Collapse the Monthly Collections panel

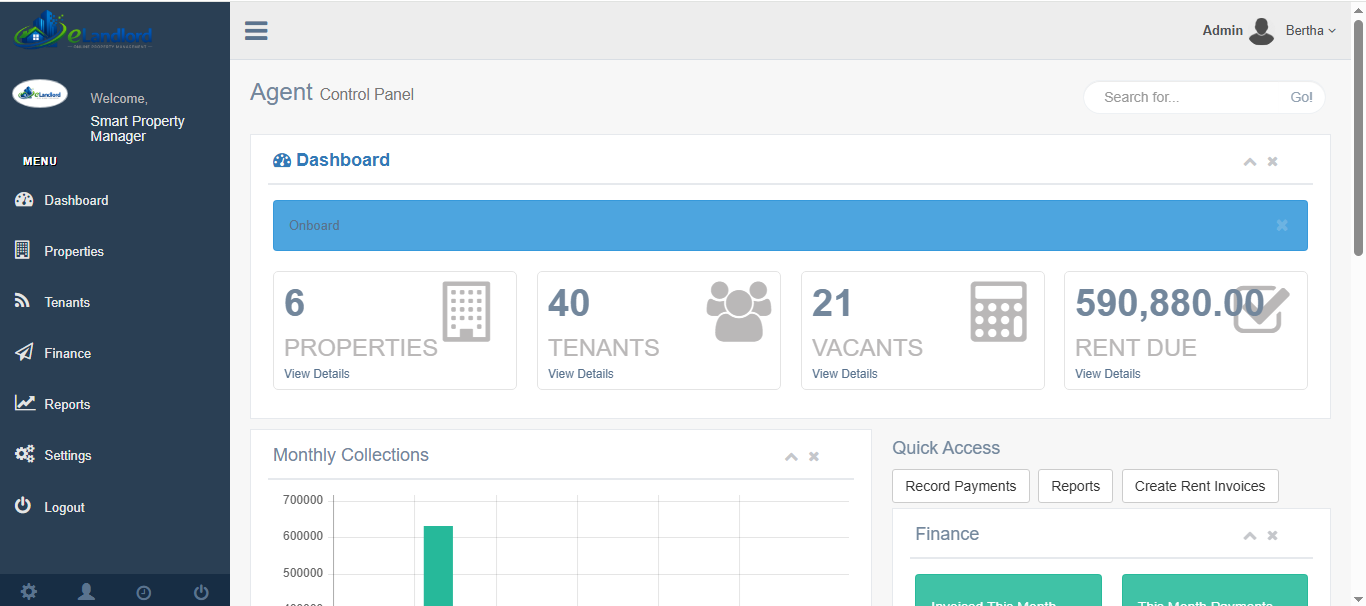click(791, 457)
